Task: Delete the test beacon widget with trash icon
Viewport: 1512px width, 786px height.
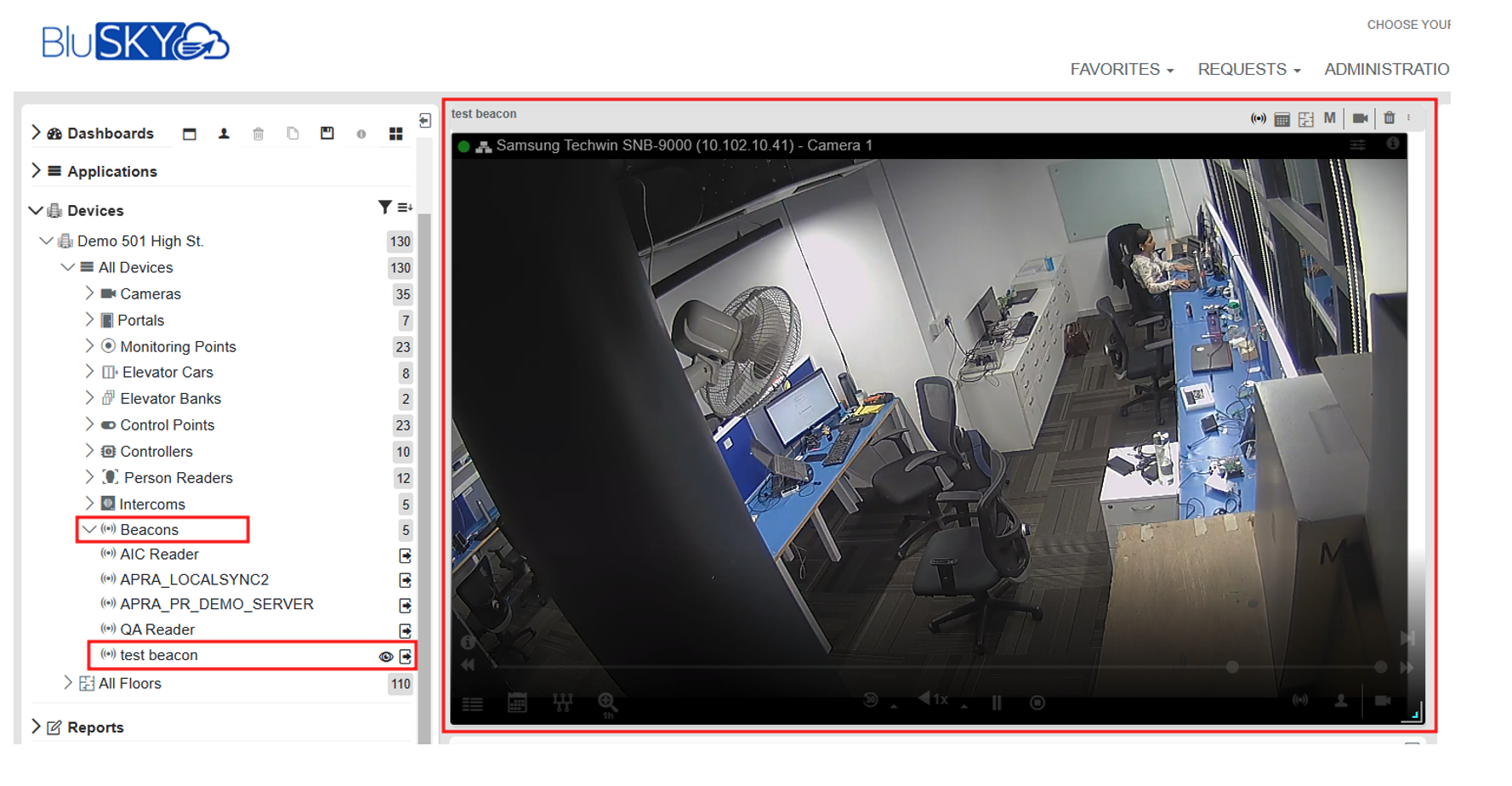Action: coord(1389,118)
